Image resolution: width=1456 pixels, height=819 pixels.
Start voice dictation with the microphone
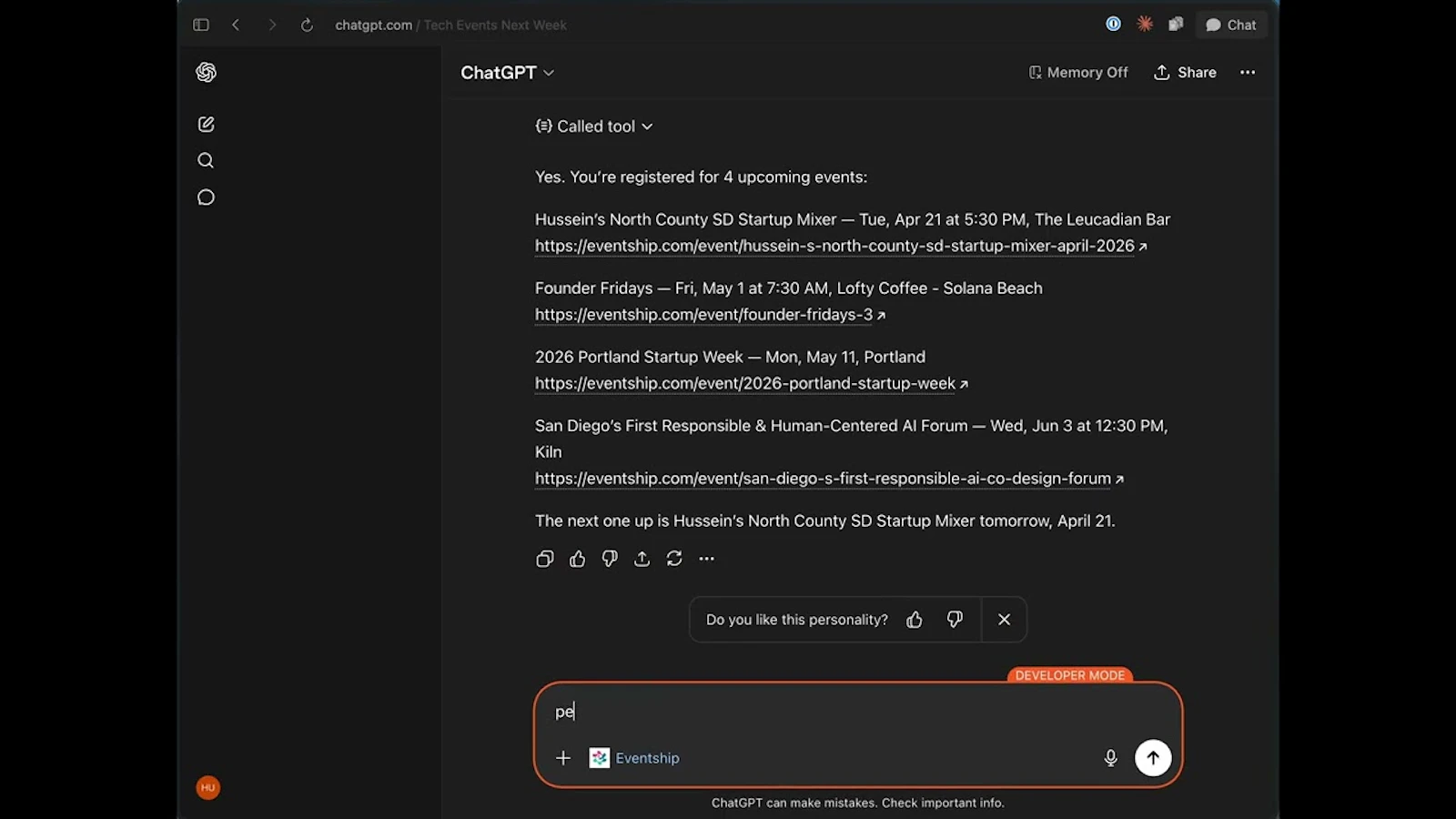click(1110, 758)
